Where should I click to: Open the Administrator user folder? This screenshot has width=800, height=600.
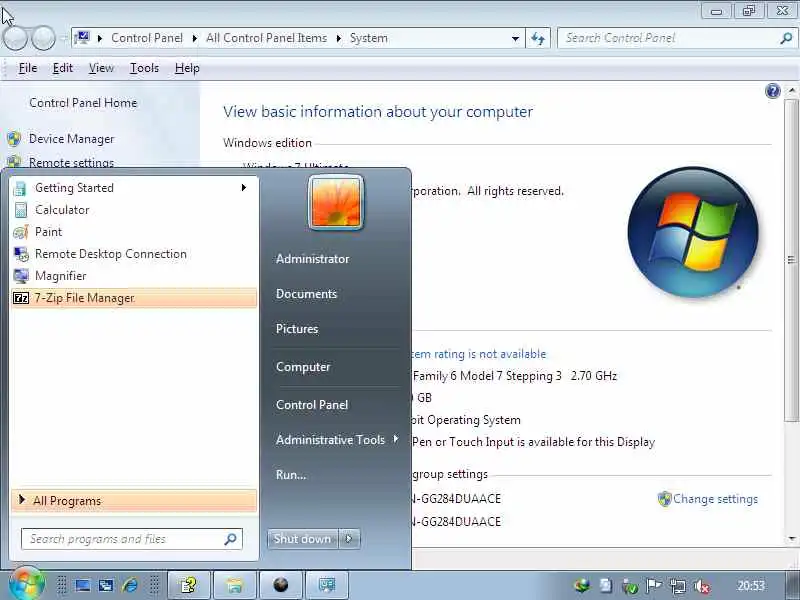[x=312, y=259]
